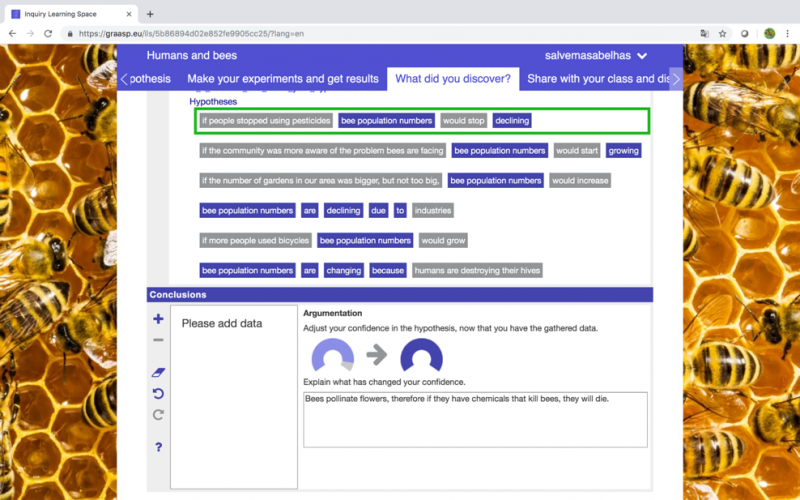
Task: Open 'Share with your class' tab
Action: pos(598,79)
